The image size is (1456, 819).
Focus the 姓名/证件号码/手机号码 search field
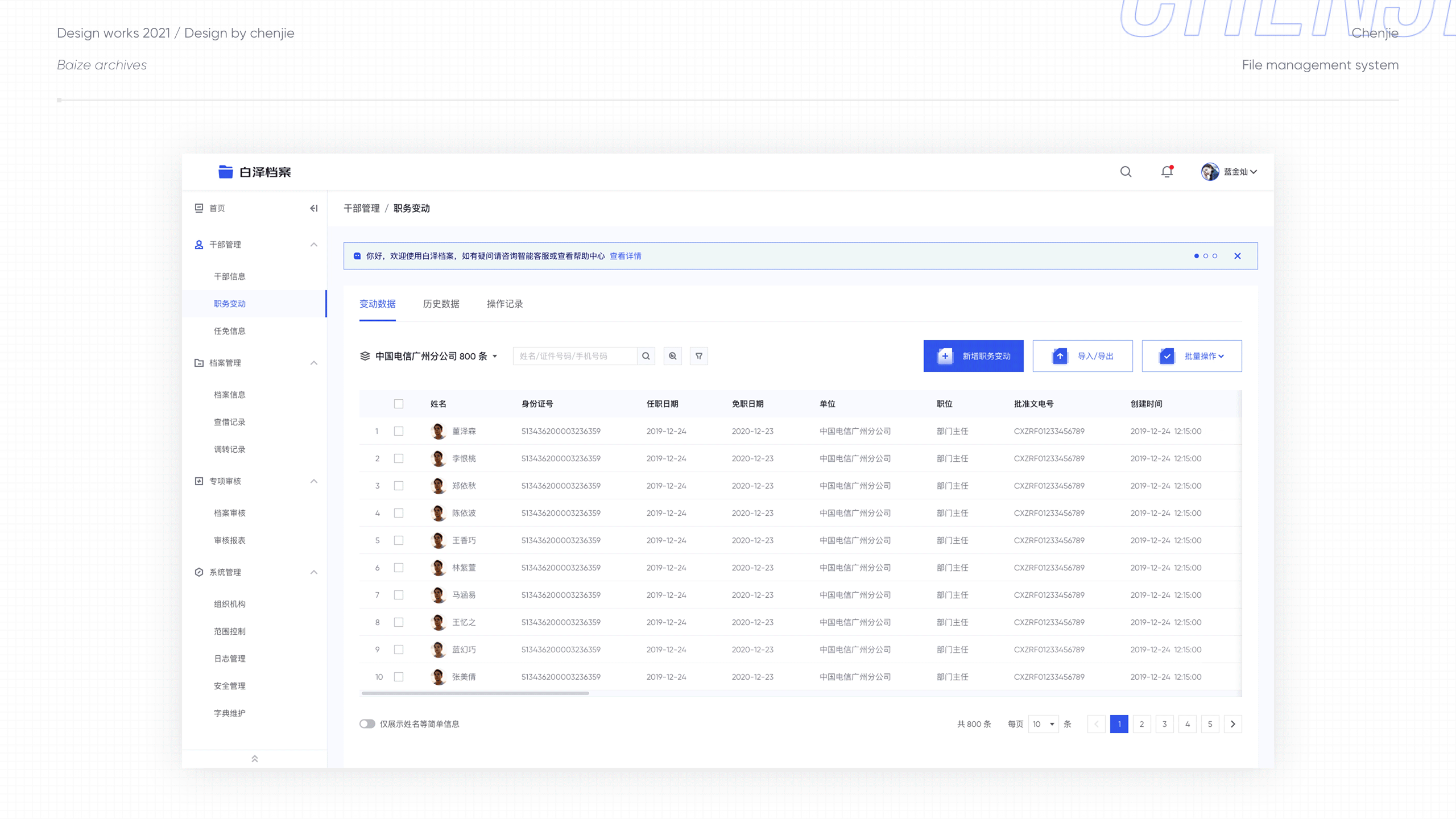pos(575,356)
